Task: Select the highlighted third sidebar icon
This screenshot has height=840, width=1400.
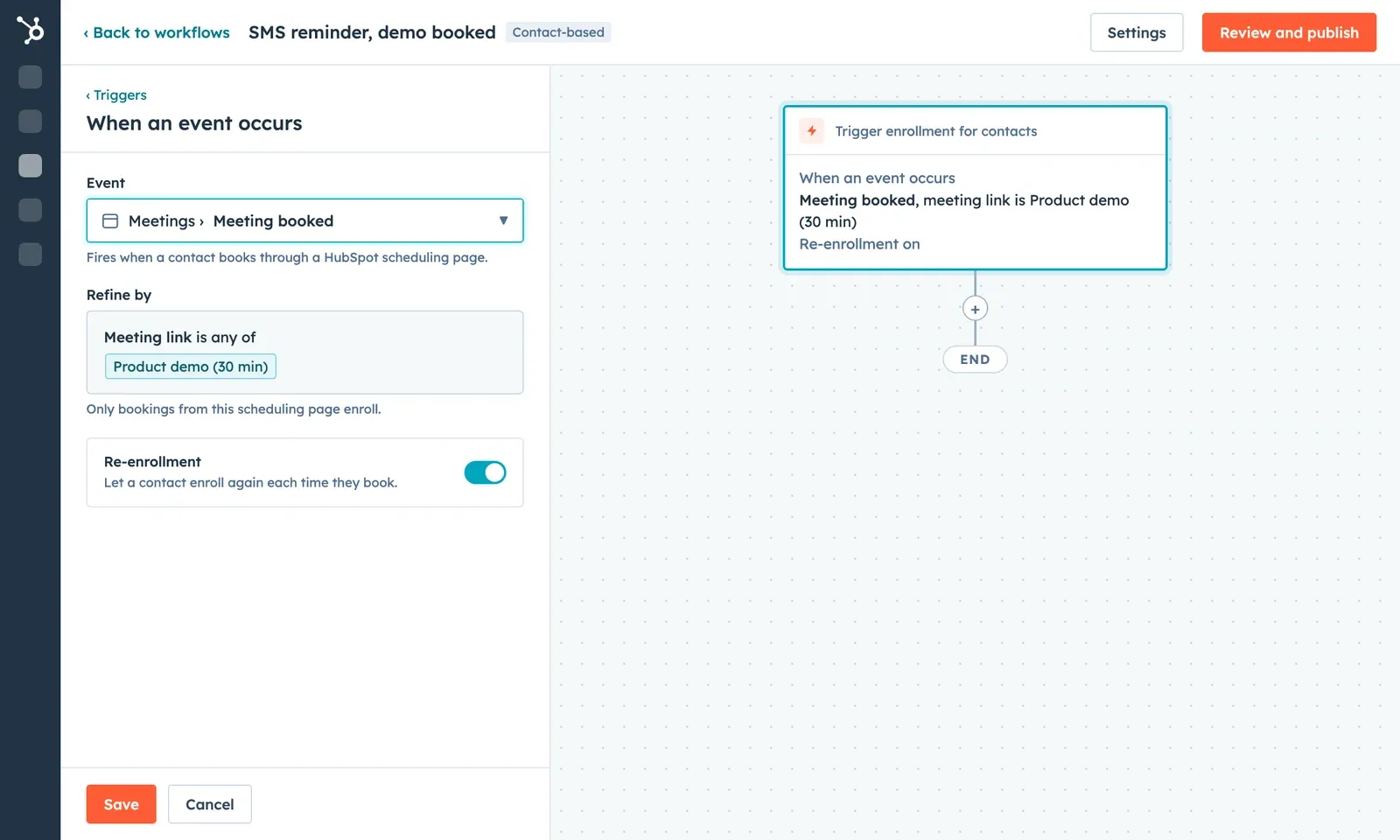Action: point(30,165)
